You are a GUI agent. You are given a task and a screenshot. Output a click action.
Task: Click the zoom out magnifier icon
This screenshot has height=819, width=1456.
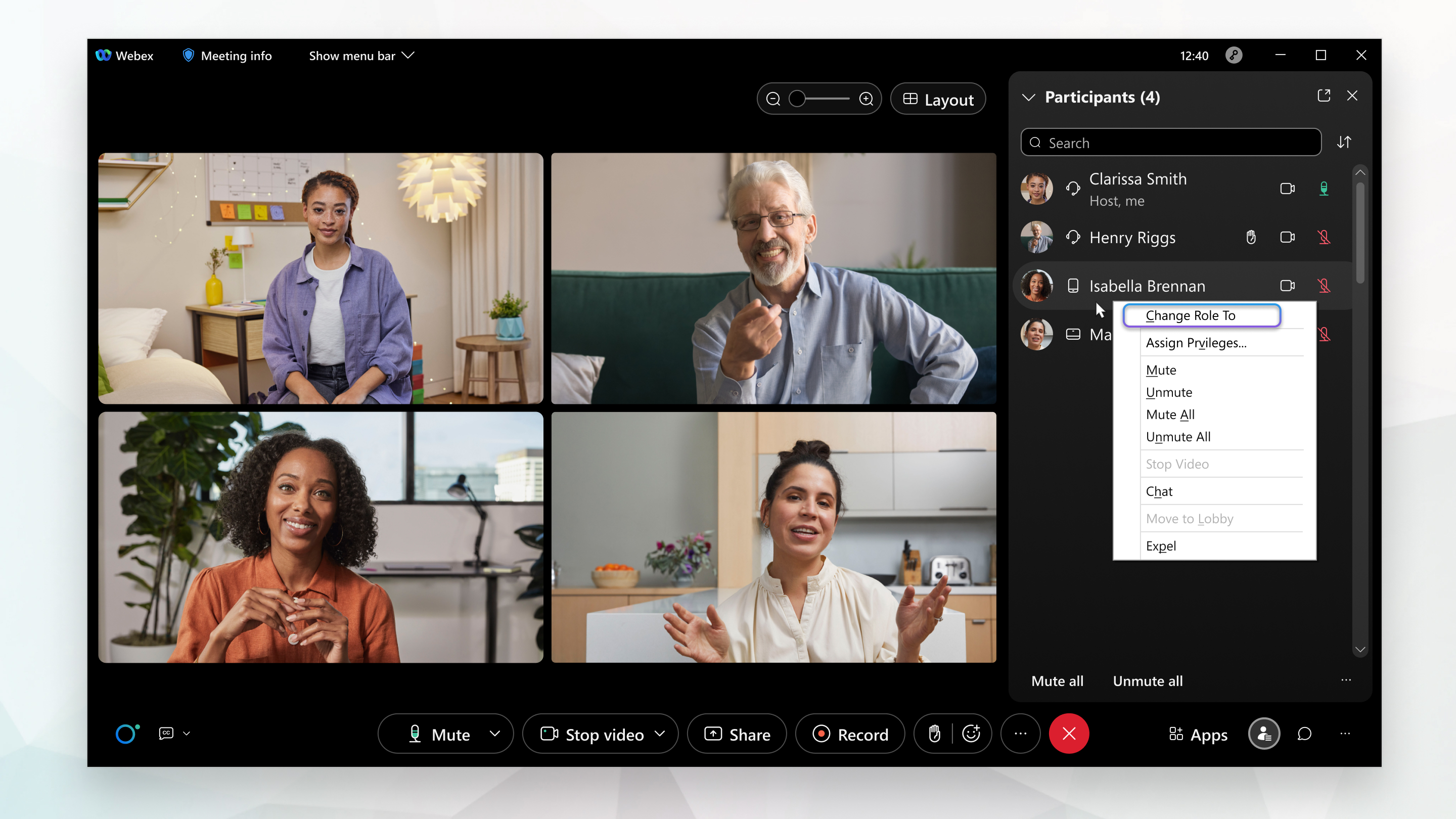[x=773, y=100]
